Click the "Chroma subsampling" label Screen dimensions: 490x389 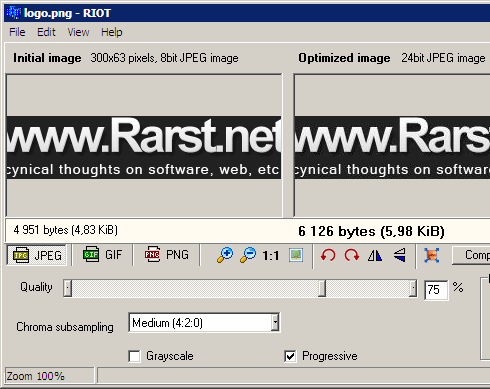(x=65, y=327)
